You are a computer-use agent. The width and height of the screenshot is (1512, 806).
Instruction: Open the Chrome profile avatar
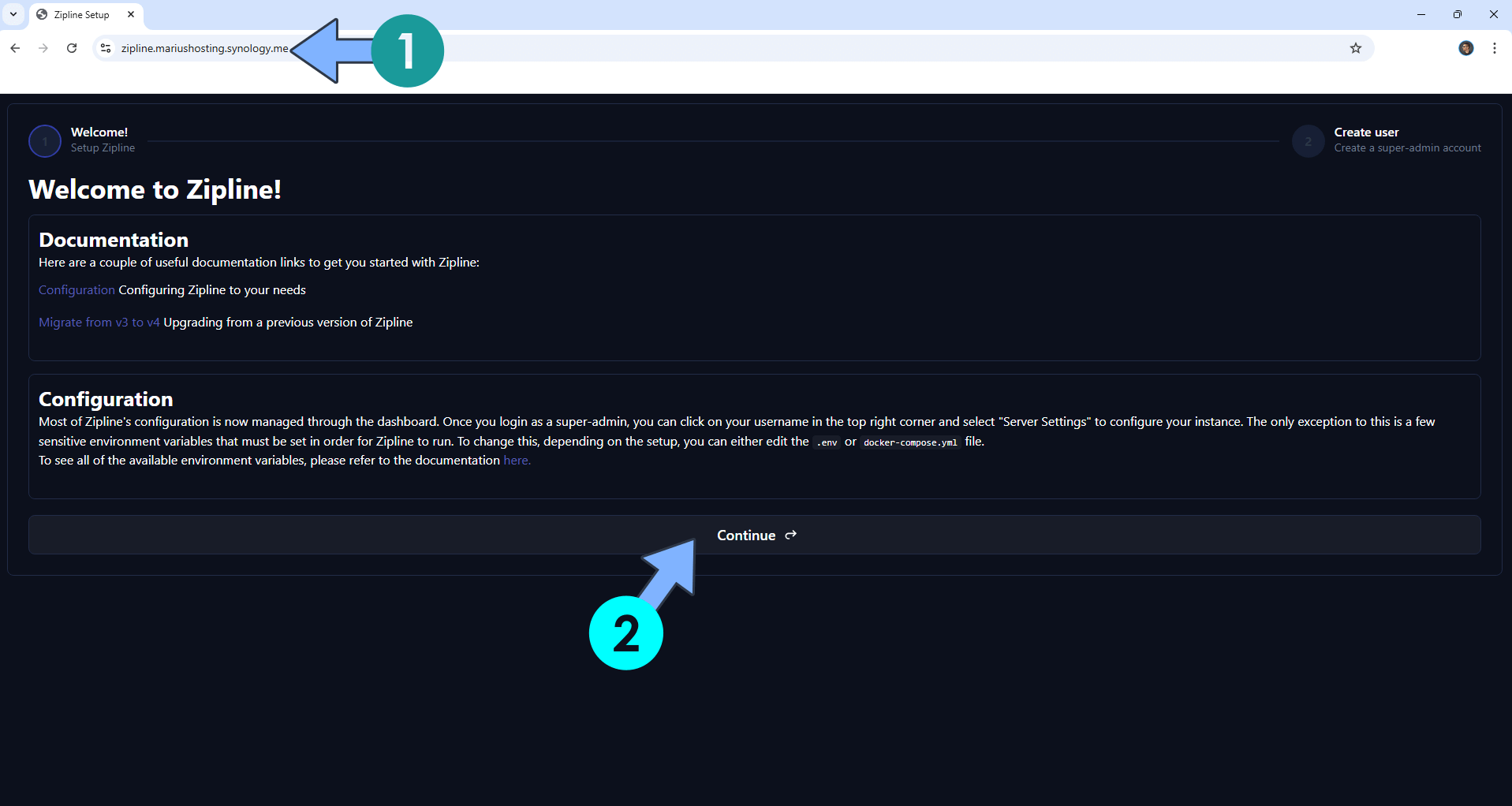click(x=1466, y=48)
